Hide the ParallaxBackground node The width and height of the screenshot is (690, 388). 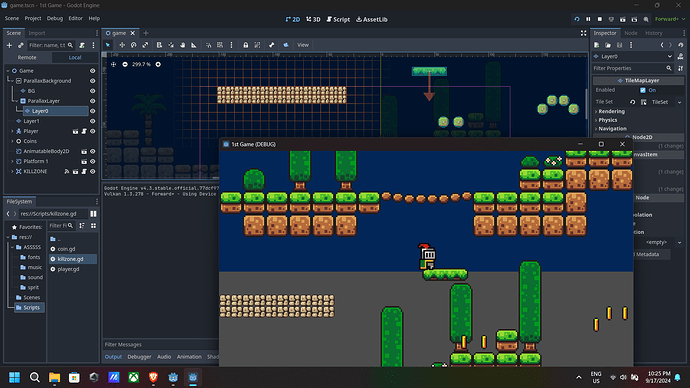coord(92,81)
